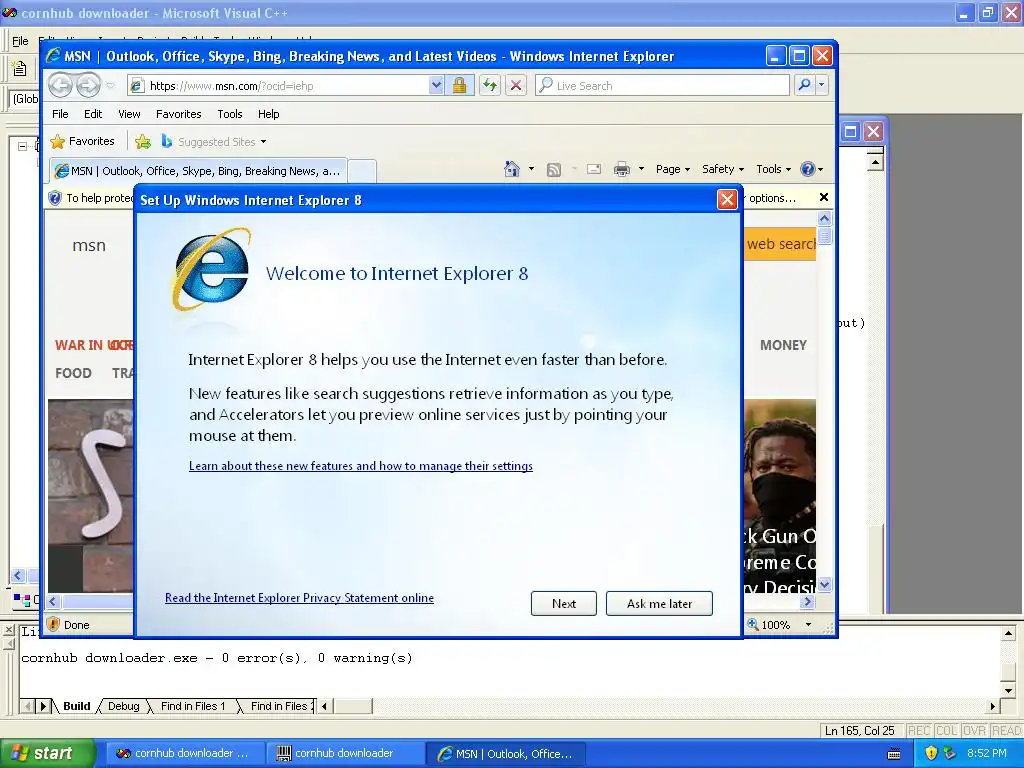This screenshot has height=768, width=1024.
Task: Open the Visual C++ File menu
Action: (20, 41)
